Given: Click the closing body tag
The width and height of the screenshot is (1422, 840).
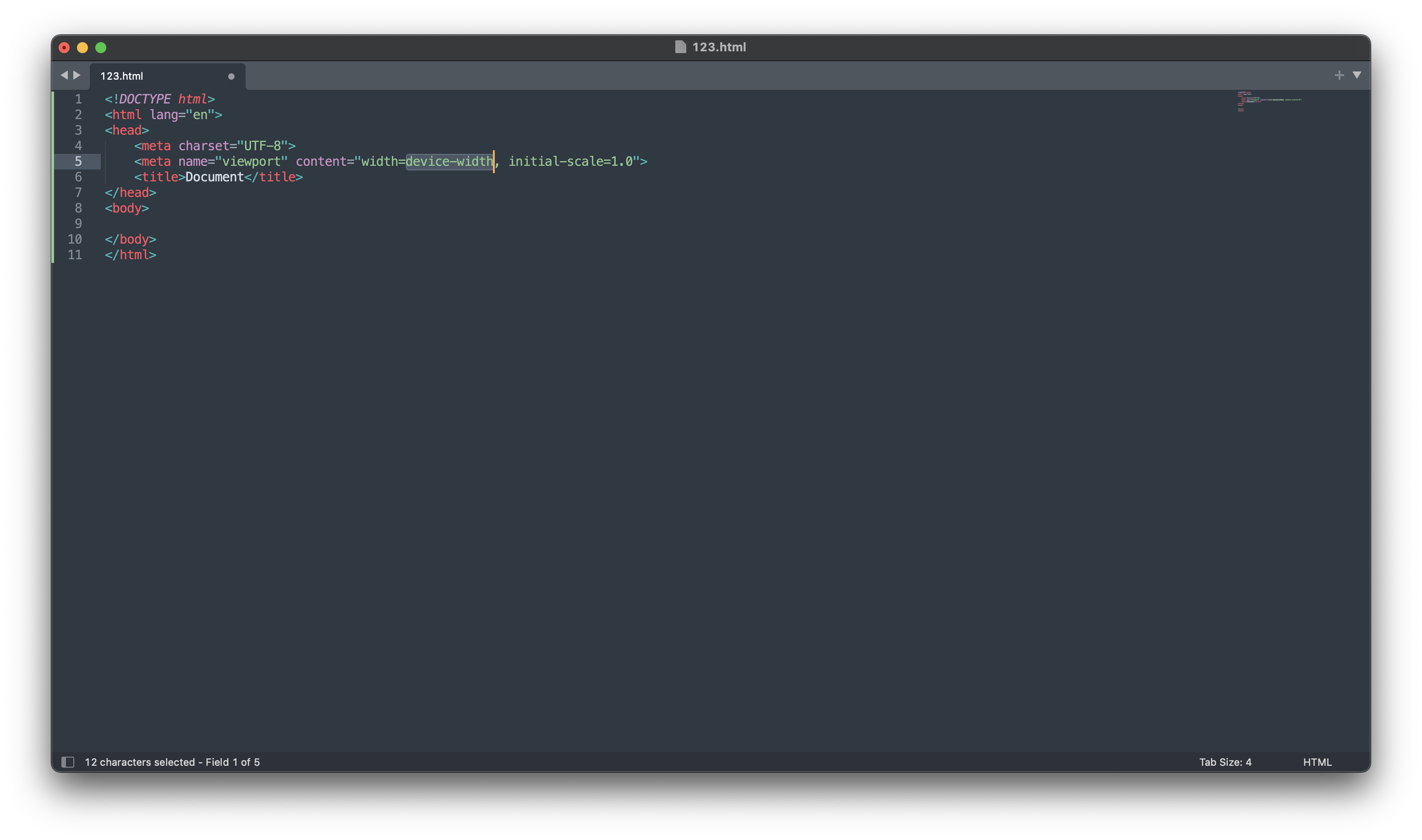Looking at the screenshot, I should tap(130, 240).
